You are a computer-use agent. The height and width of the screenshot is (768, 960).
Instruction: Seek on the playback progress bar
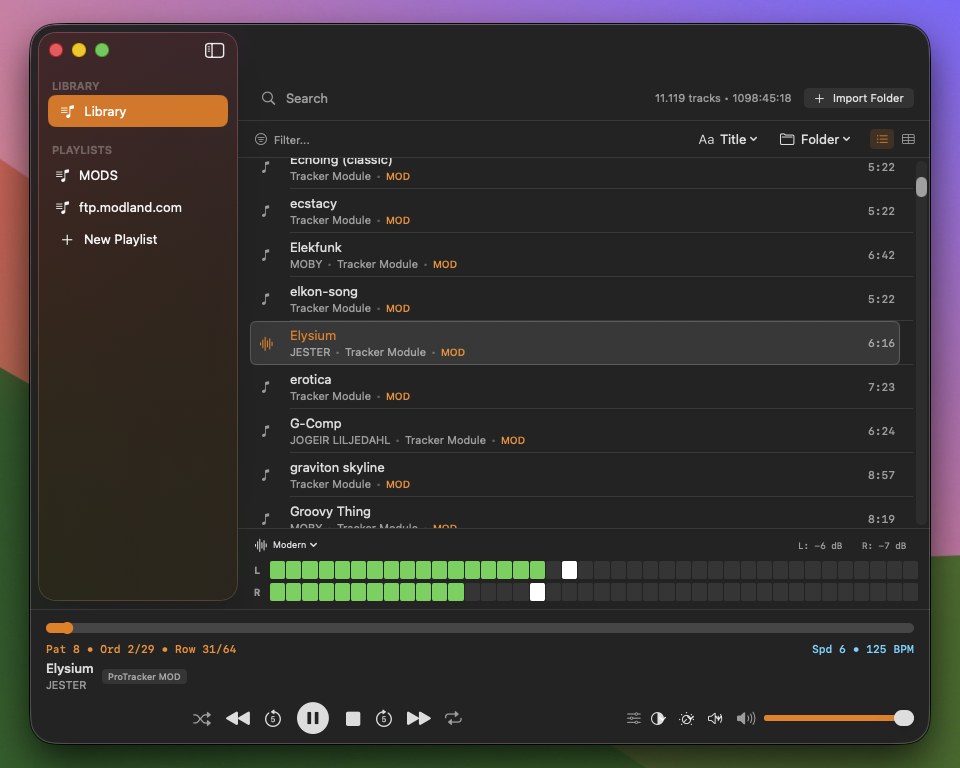(x=480, y=628)
